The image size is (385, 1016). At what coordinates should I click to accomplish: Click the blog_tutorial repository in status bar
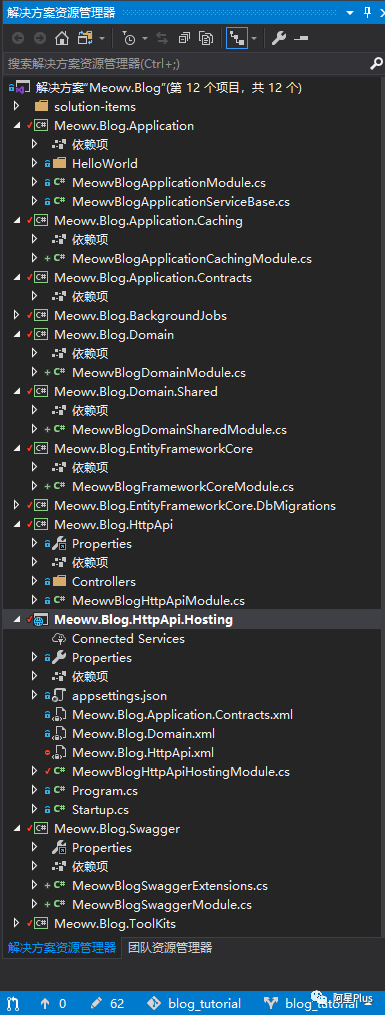tap(195, 1003)
